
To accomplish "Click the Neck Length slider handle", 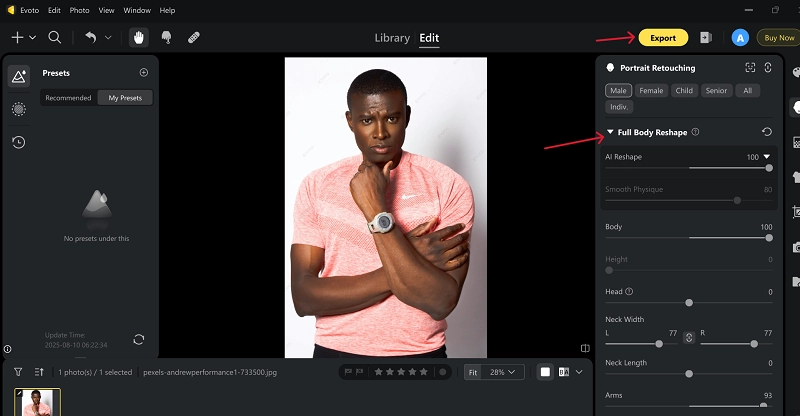I will (689, 374).
